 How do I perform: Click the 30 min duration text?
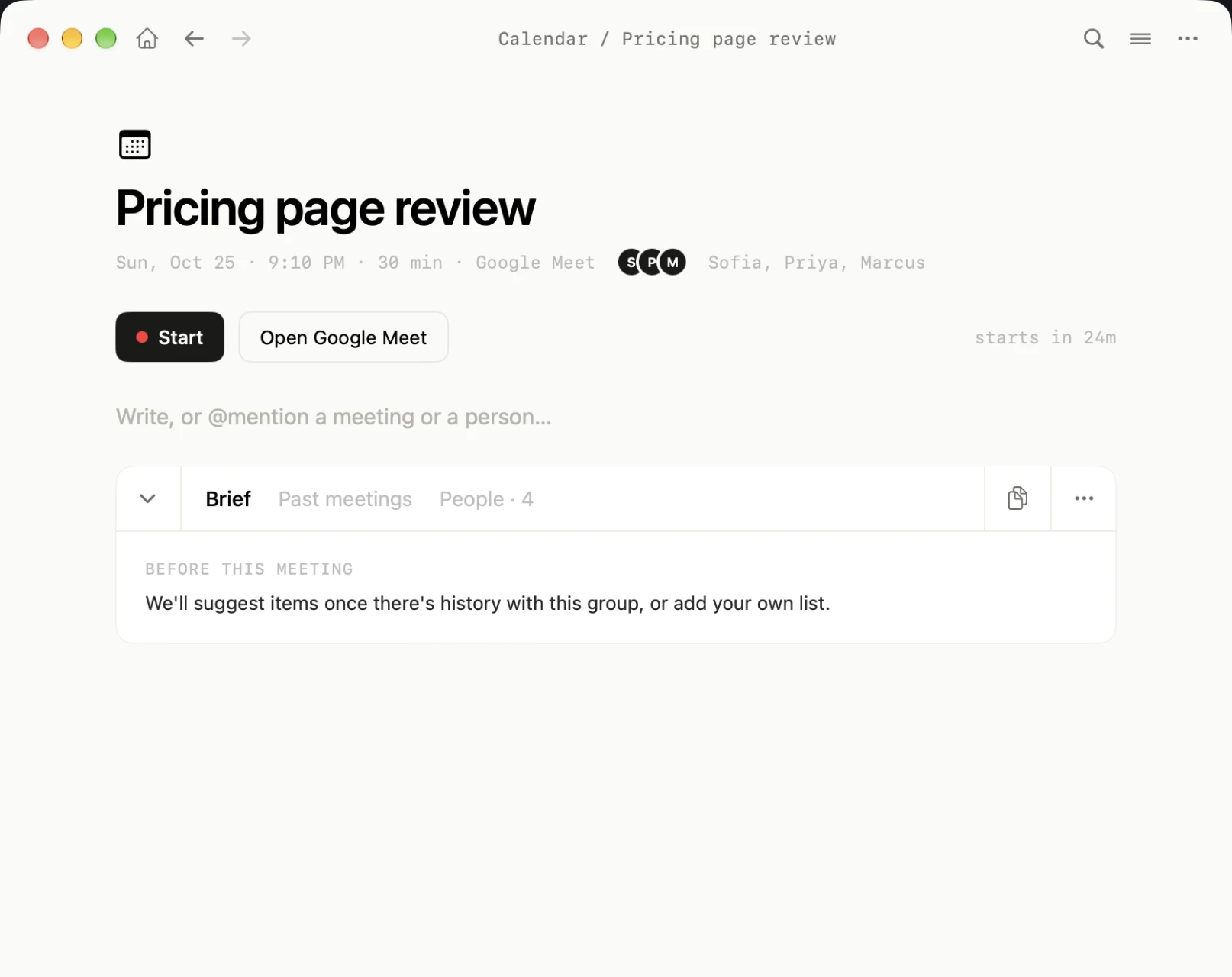point(410,263)
